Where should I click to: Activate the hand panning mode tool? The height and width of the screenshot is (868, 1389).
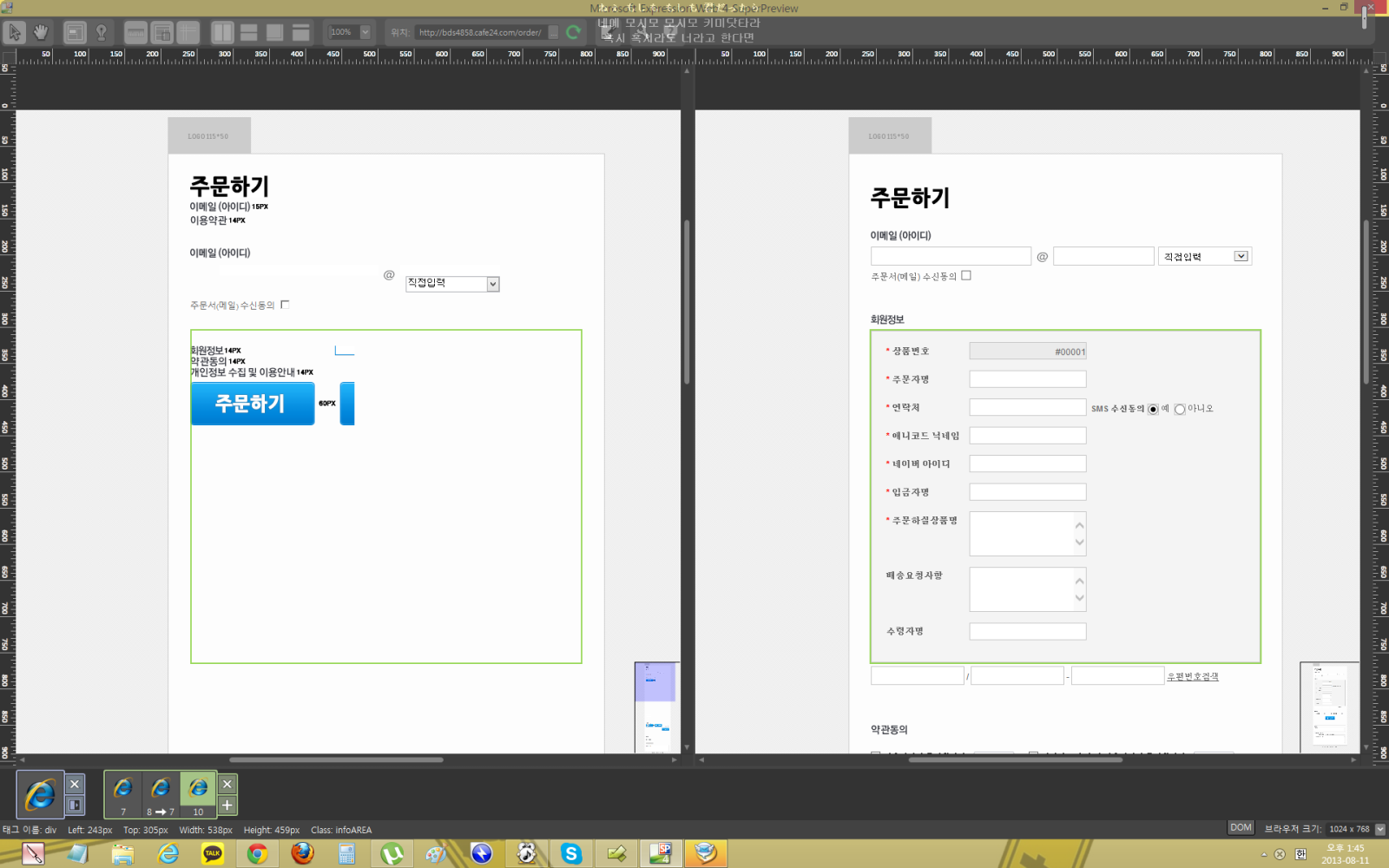tap(40, 33)
